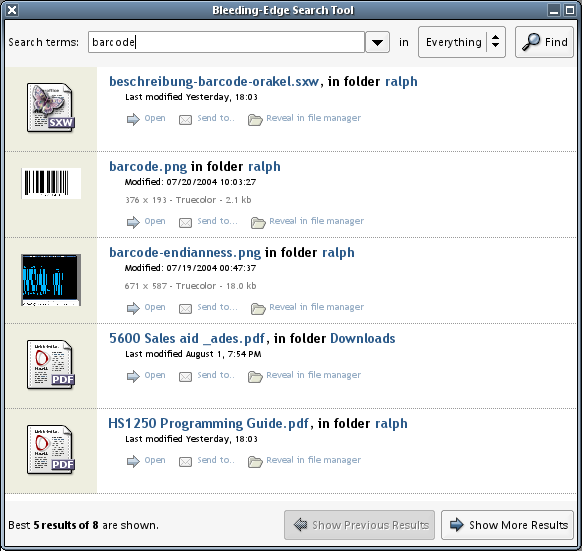This screenshot has width=582, height=551.
Task: Open the Everything scope selector
Action: pos(462,42)
